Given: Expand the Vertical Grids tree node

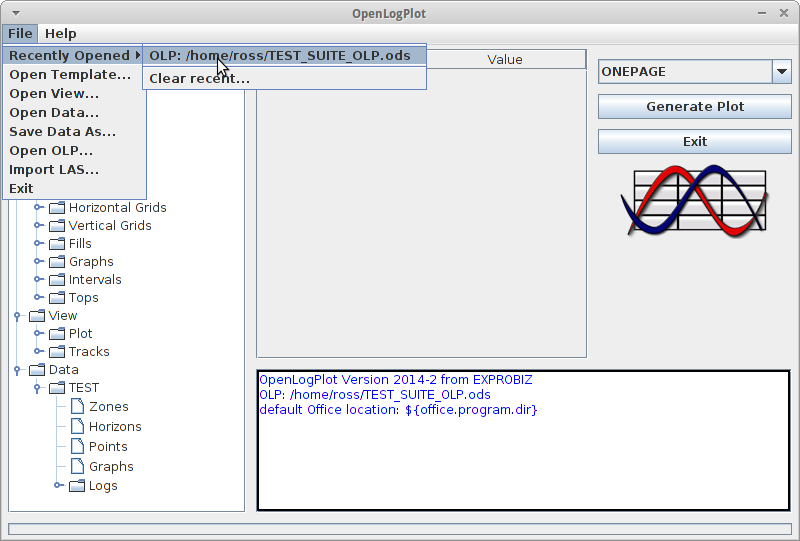Looking at the screenshot, I should pos(38,225).
